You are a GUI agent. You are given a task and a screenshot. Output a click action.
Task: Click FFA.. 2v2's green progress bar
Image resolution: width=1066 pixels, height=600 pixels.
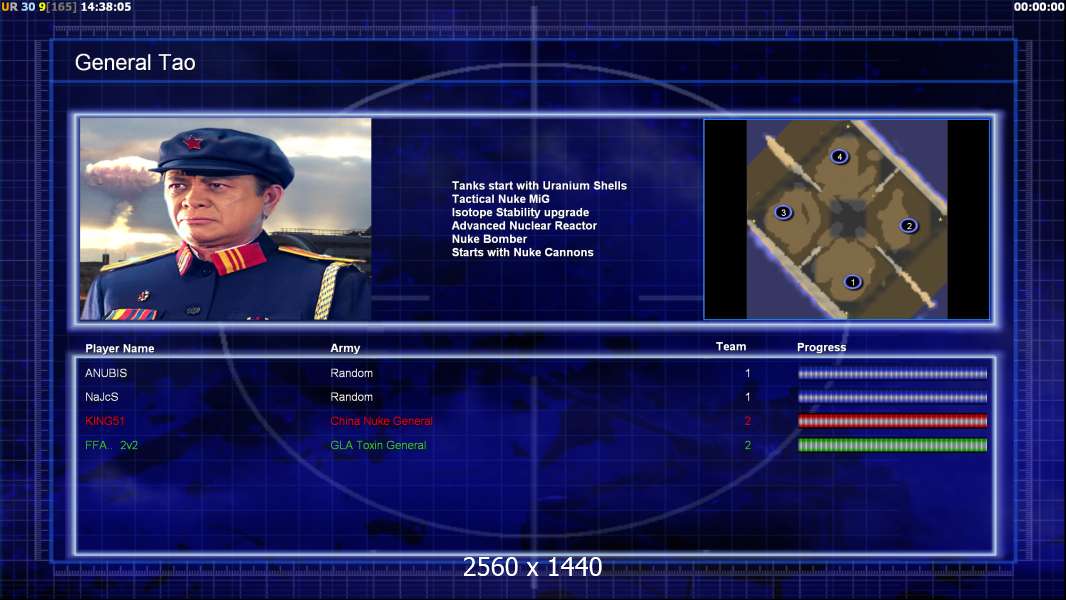893,445
